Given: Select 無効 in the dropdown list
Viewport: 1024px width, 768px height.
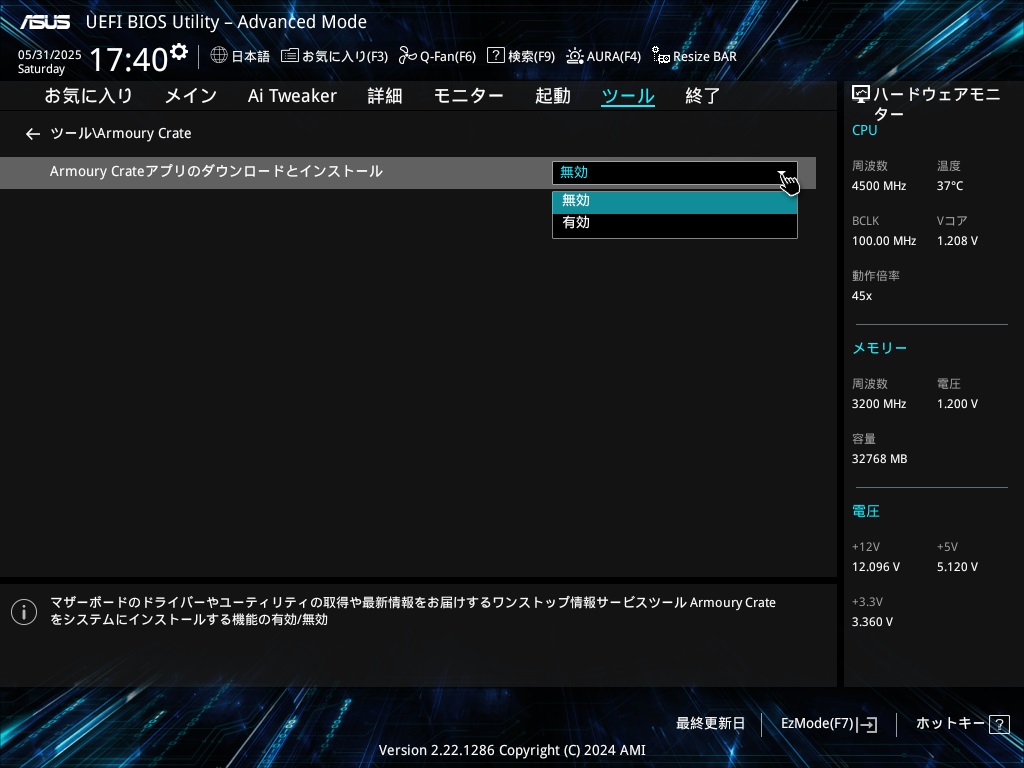Looking at the screenshot, I should [675, 201].
